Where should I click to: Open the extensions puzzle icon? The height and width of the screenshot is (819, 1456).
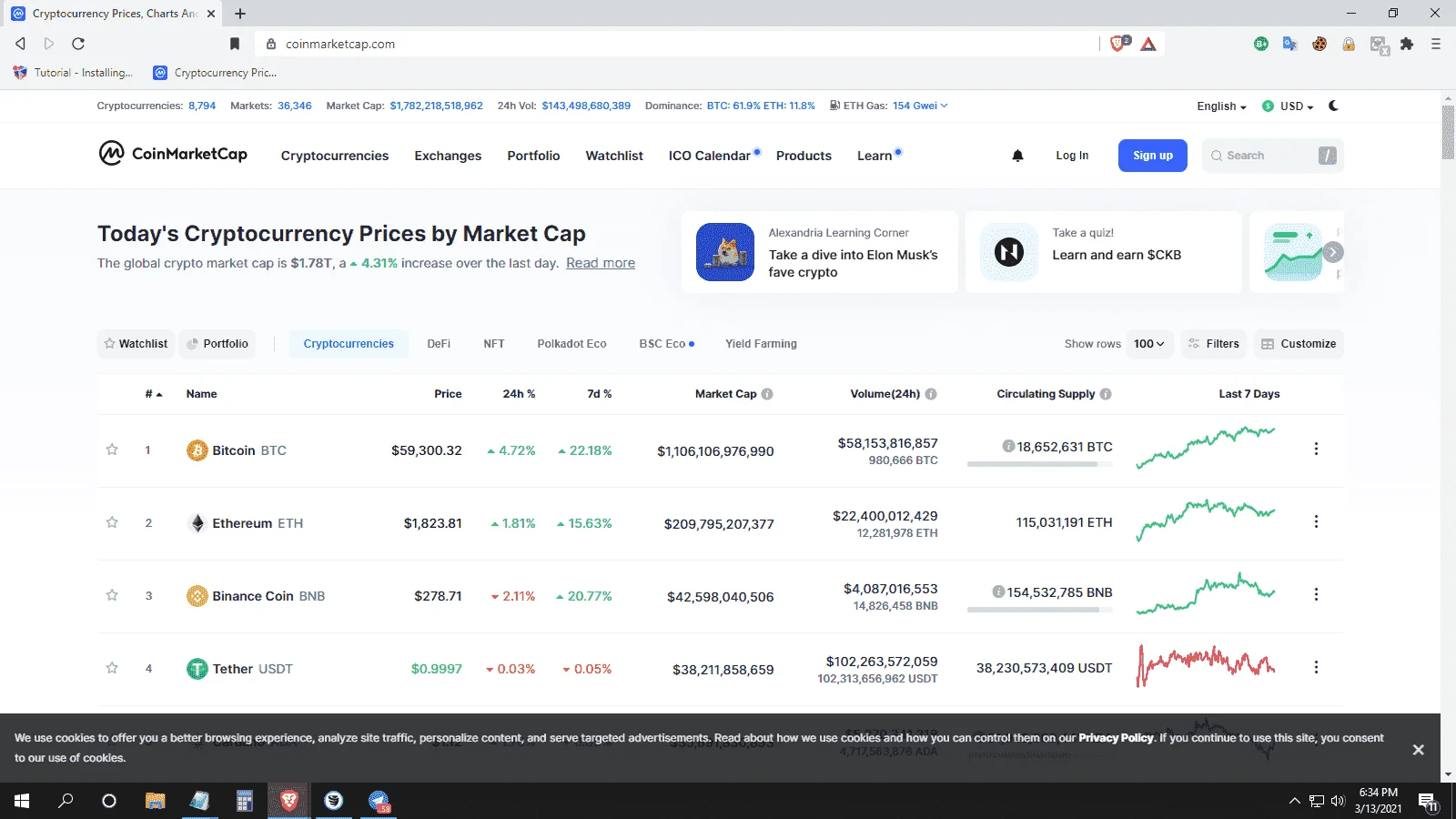[x=1407, y=44]
